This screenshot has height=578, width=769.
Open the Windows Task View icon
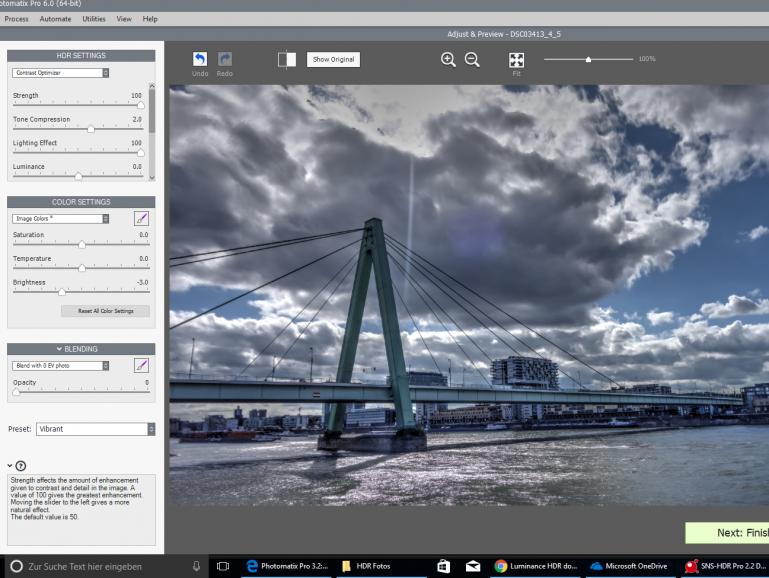coord(223,566)
